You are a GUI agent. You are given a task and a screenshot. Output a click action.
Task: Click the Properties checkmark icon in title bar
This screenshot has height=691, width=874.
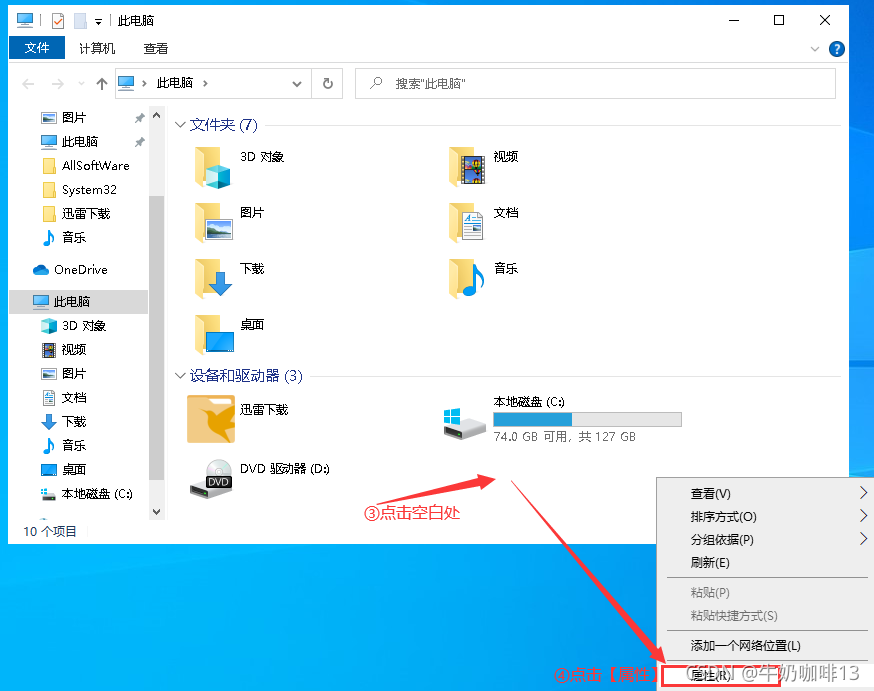pyautogui.click(x=58, y=21)
